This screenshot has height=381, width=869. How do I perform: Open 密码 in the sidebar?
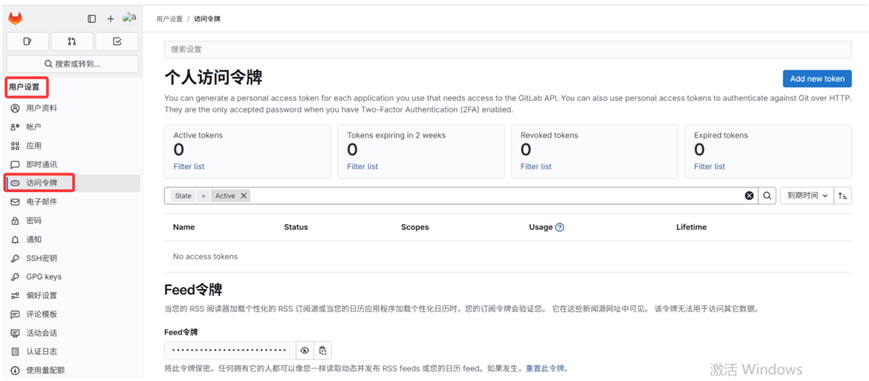[73, 221]
